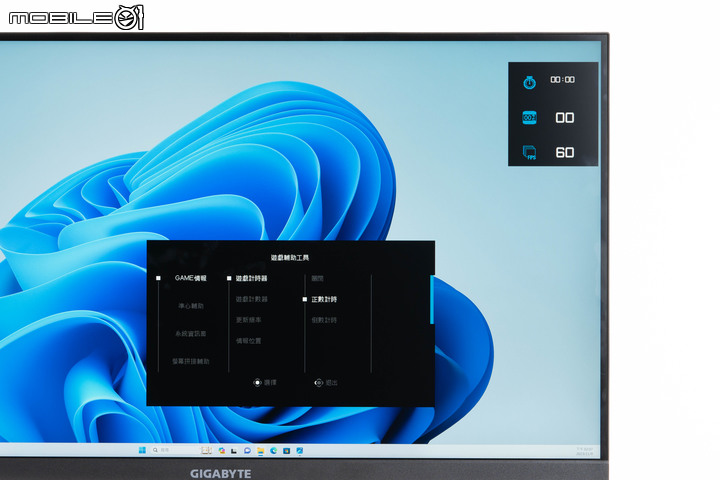Click the taskbar clock and date
The height and width of the screenshot is (480, 720).
(585, 451)
